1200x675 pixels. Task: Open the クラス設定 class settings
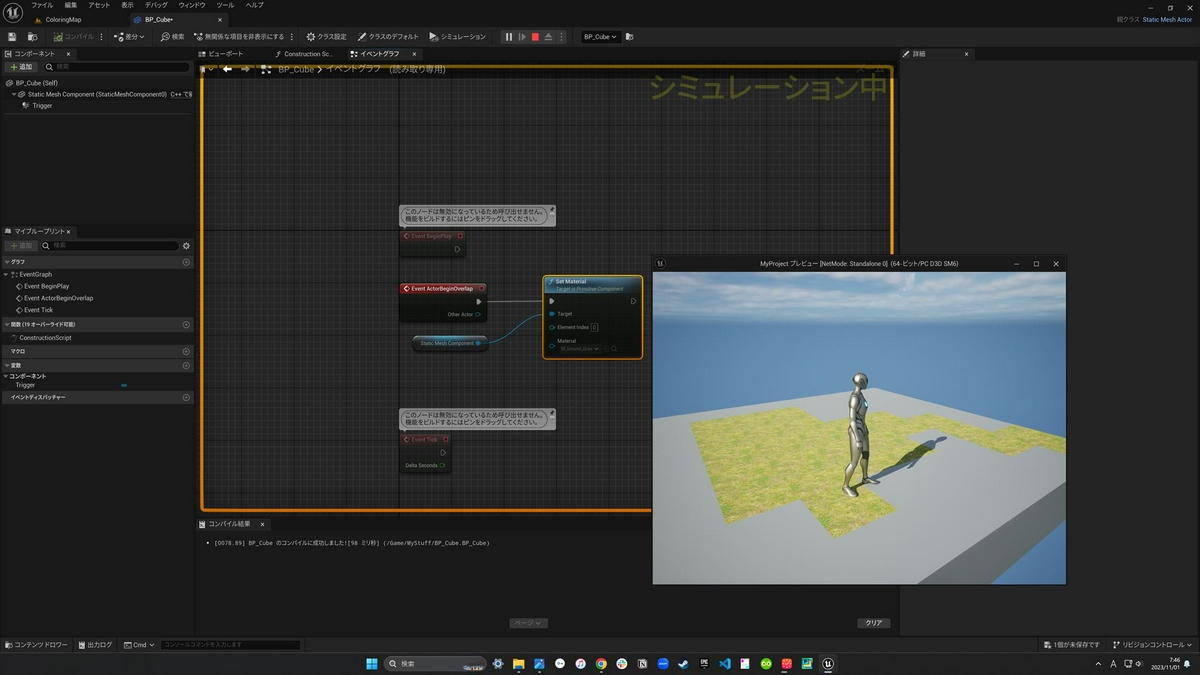pos(327,37)
